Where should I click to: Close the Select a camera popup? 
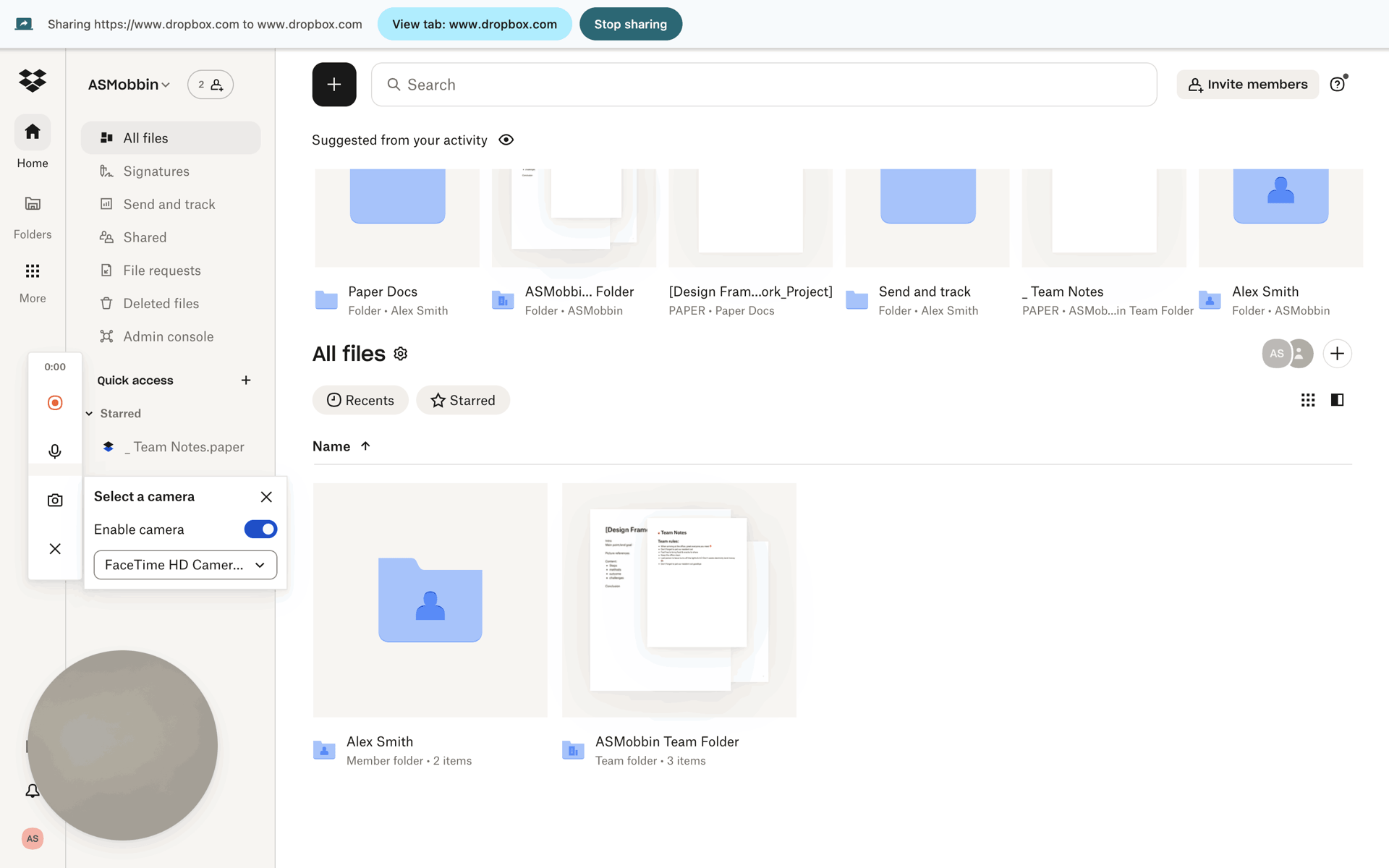coord(266,497)
